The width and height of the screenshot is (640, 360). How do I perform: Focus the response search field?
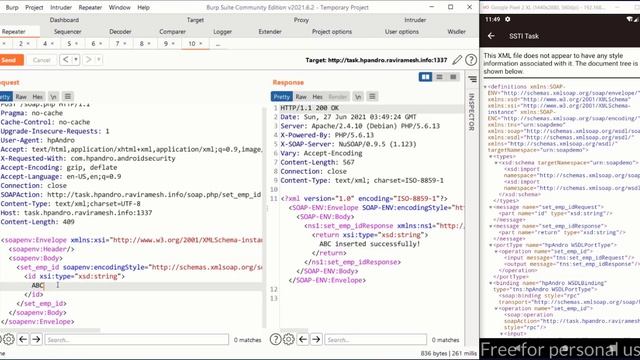pyautogui.click(x=376, y=340)
